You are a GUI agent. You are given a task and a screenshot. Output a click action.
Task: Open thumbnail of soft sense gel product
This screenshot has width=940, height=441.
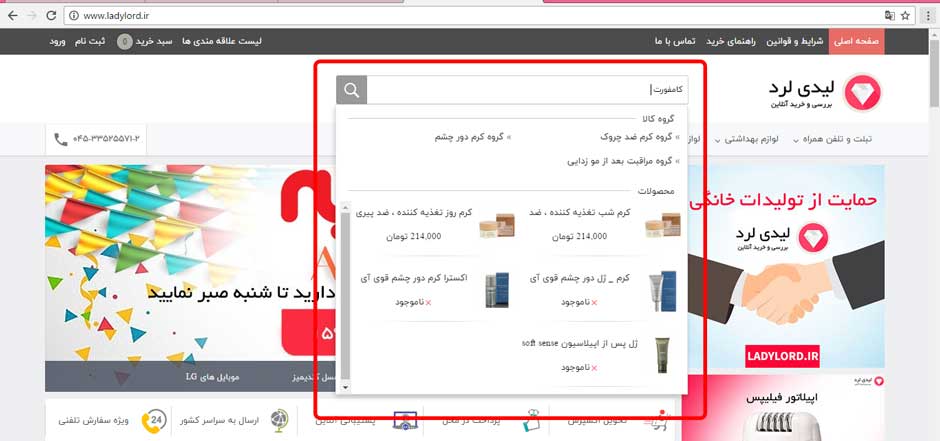click(x=662, y=355)
